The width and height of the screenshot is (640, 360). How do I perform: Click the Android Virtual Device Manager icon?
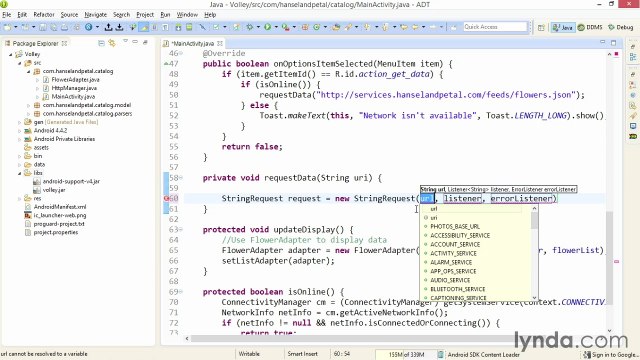click(x=189, y=27)
